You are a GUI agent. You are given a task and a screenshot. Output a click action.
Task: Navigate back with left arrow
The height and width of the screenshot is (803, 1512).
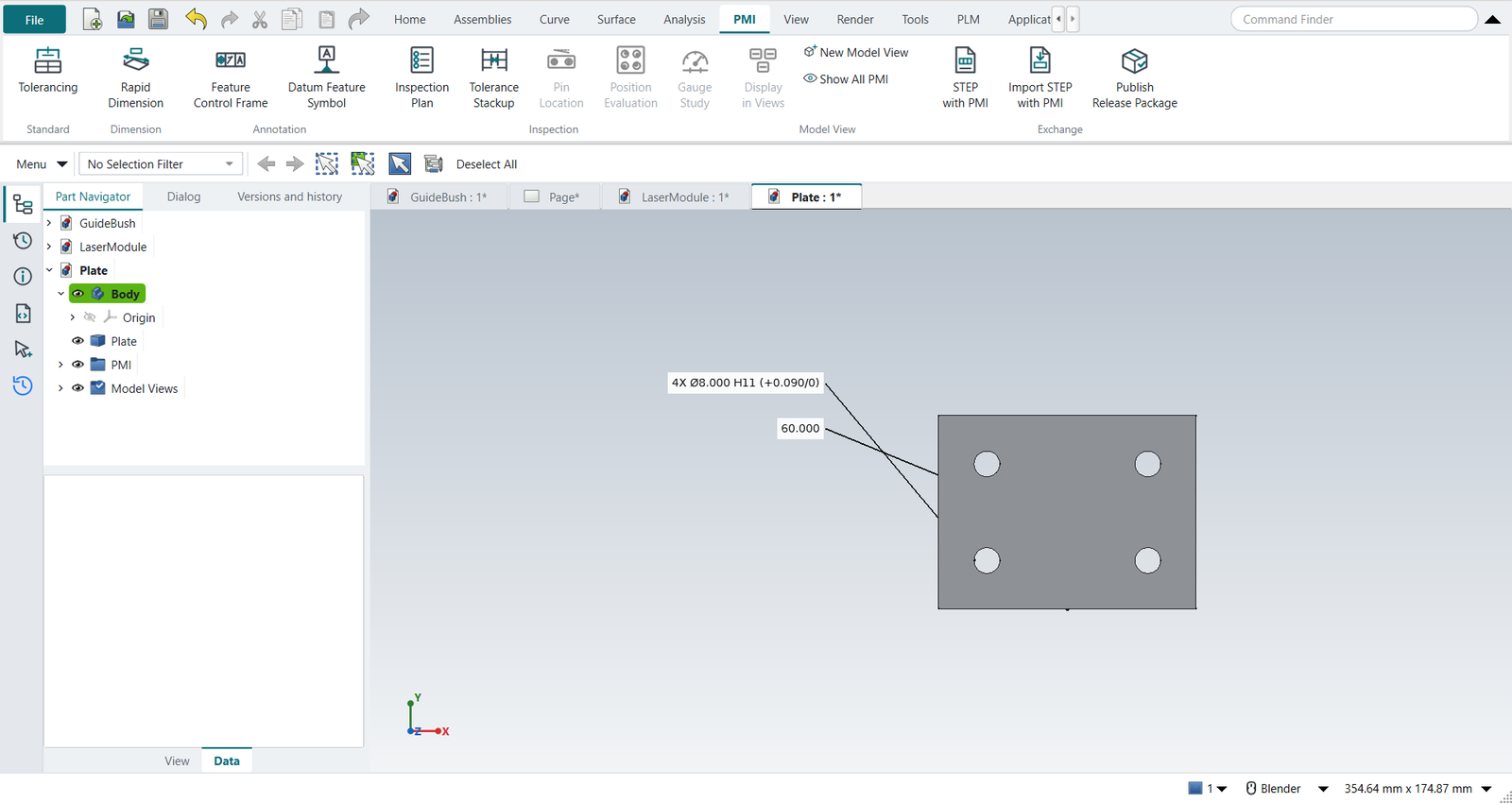[266, 164]
